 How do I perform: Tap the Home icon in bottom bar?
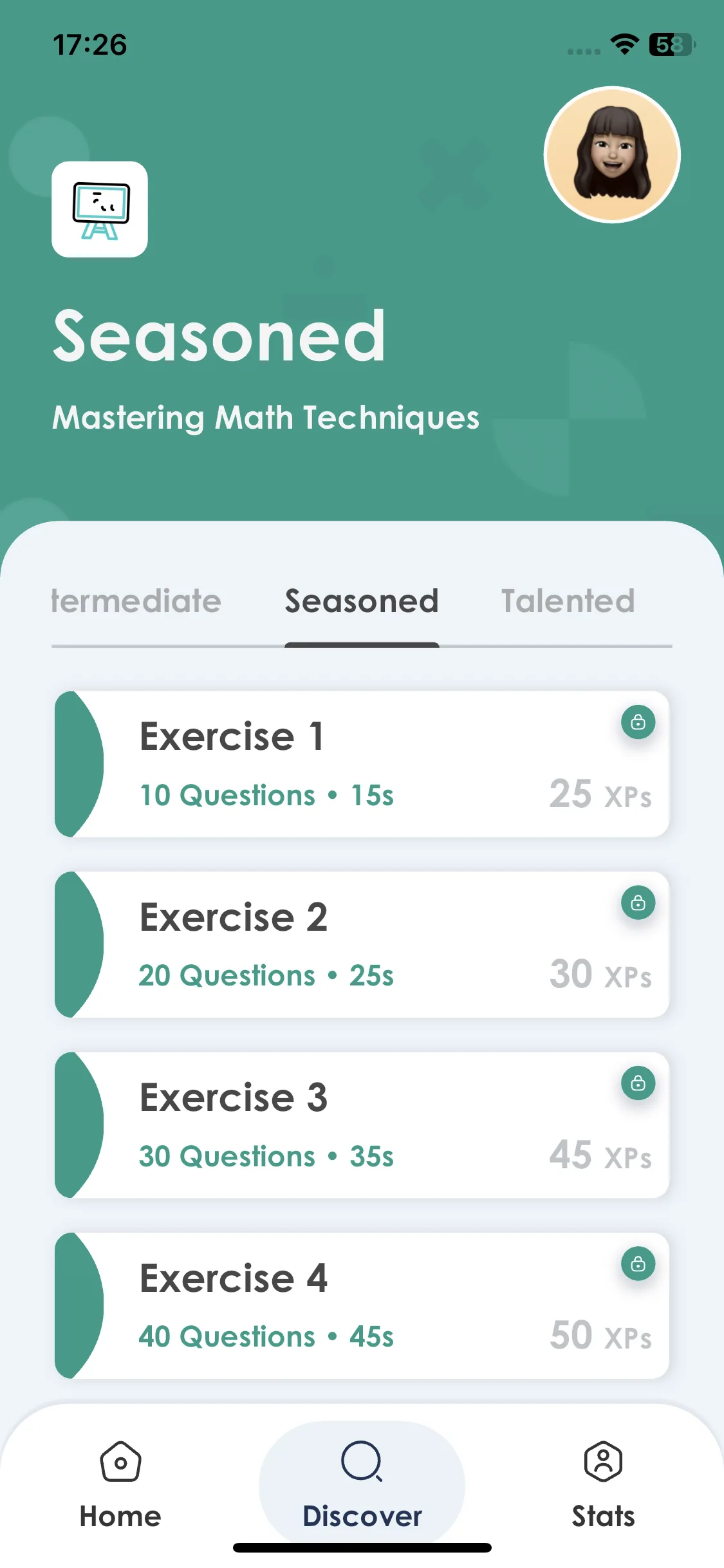(x=120, y=1461)
